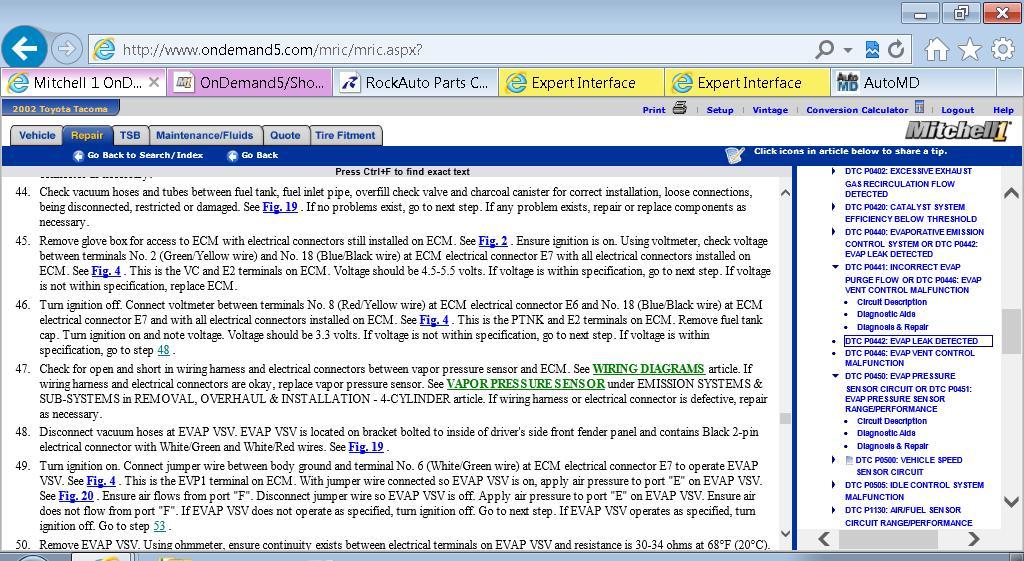Expand DTC P0402 tree item arrow
The height and width of the screenshot is (561, 1024).
pyautogui.click(x=834, y=171)
